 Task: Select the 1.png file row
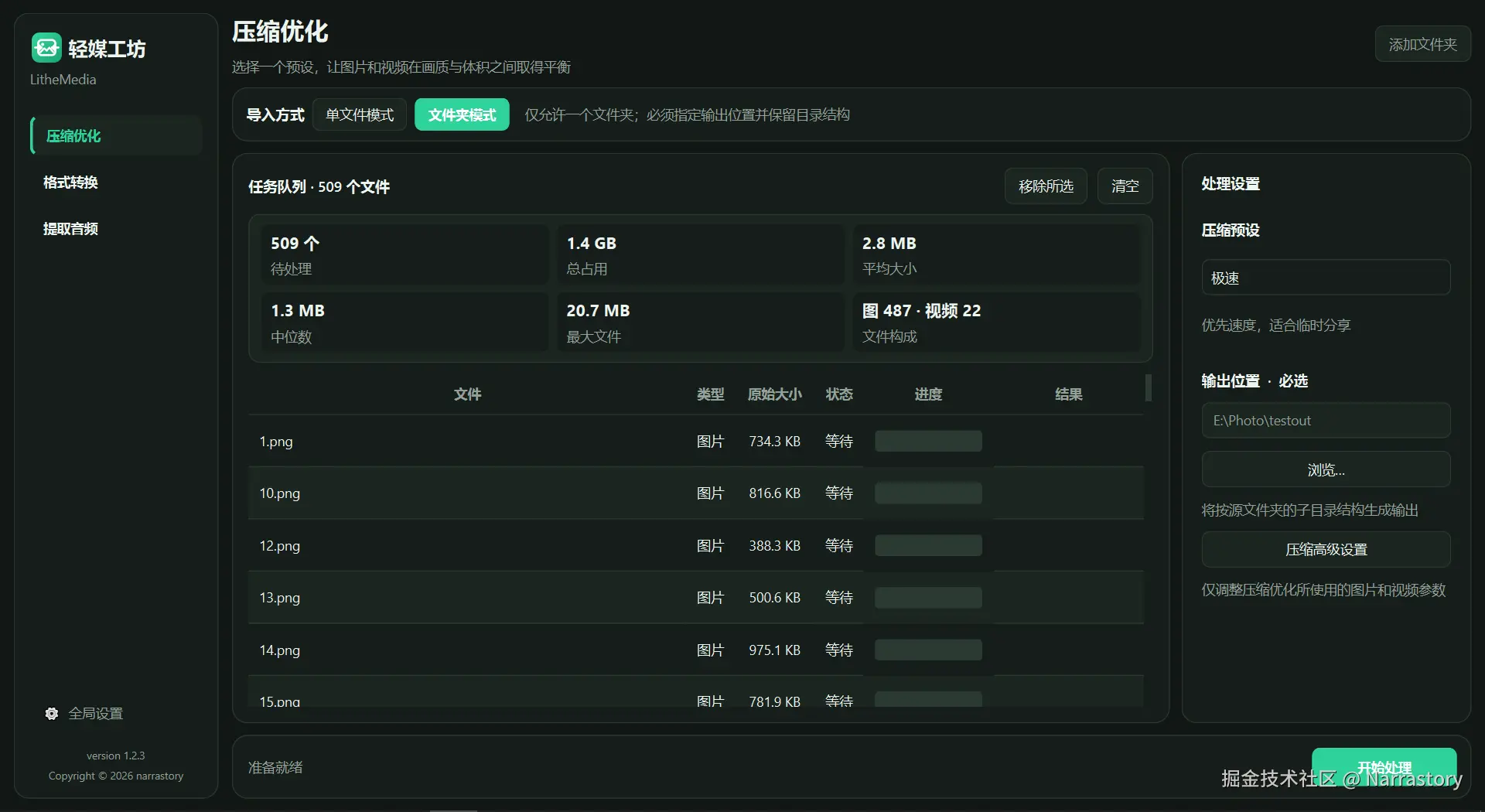pyautogui.click(x=696, y=441)
